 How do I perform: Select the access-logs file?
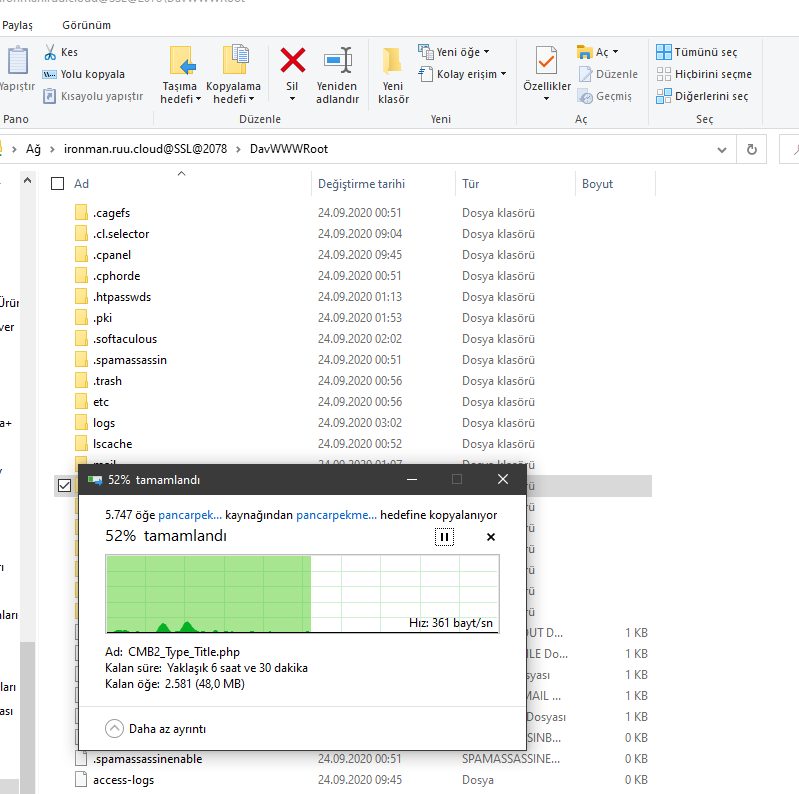pos(123,780)
